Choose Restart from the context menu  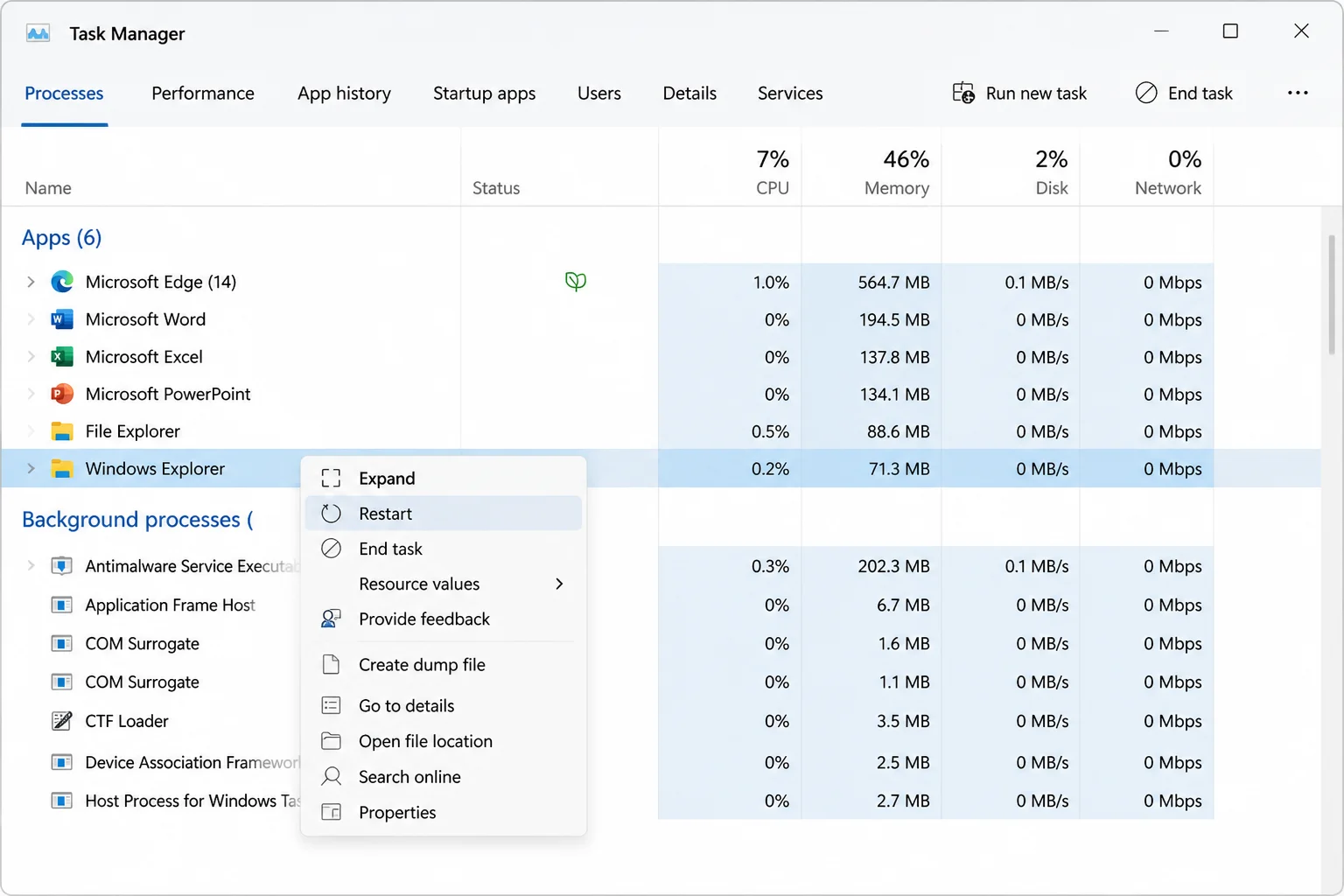point(444,514)
